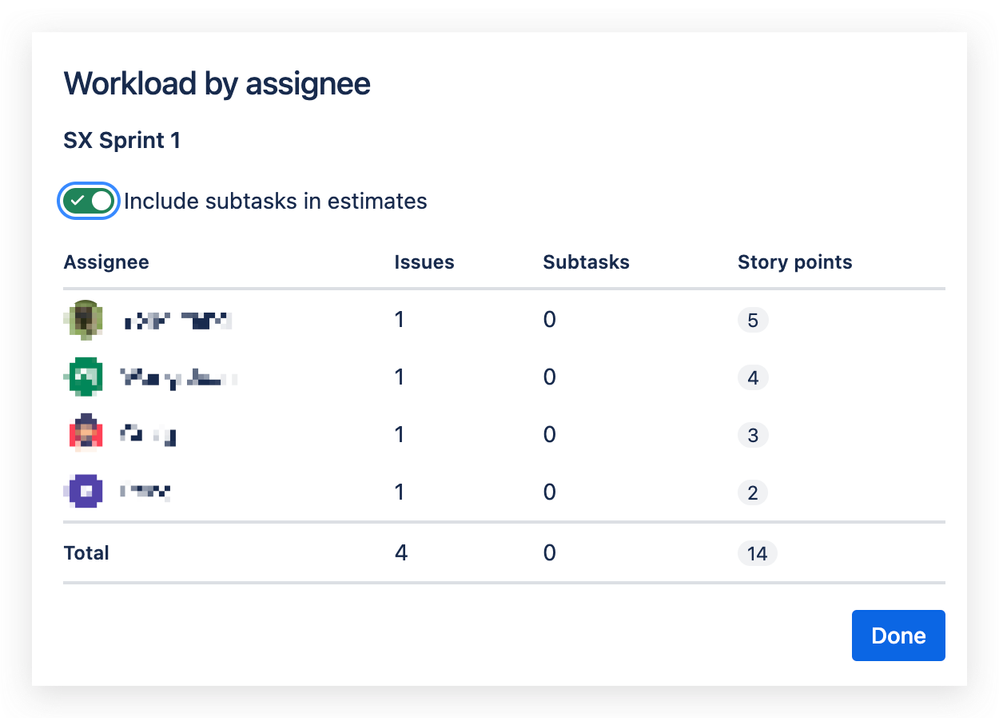Click the Done button
The height and width of the screenshot is (718, 999).
pos(898,635)
